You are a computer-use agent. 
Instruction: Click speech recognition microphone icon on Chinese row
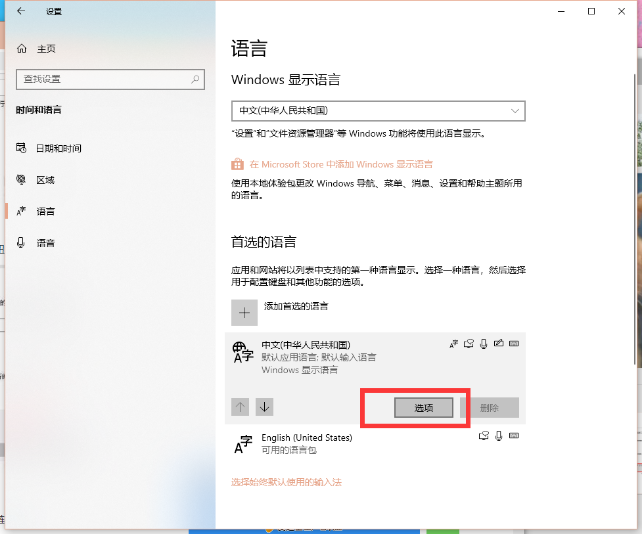(x=484, y=344)
